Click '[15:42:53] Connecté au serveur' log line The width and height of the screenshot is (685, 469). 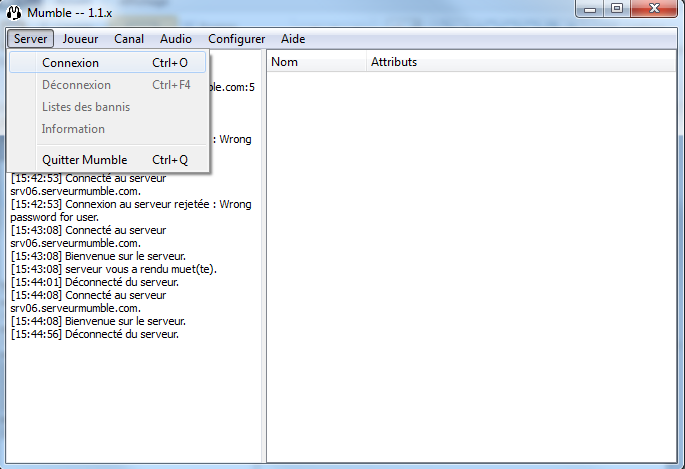click(x=88, y=184)
